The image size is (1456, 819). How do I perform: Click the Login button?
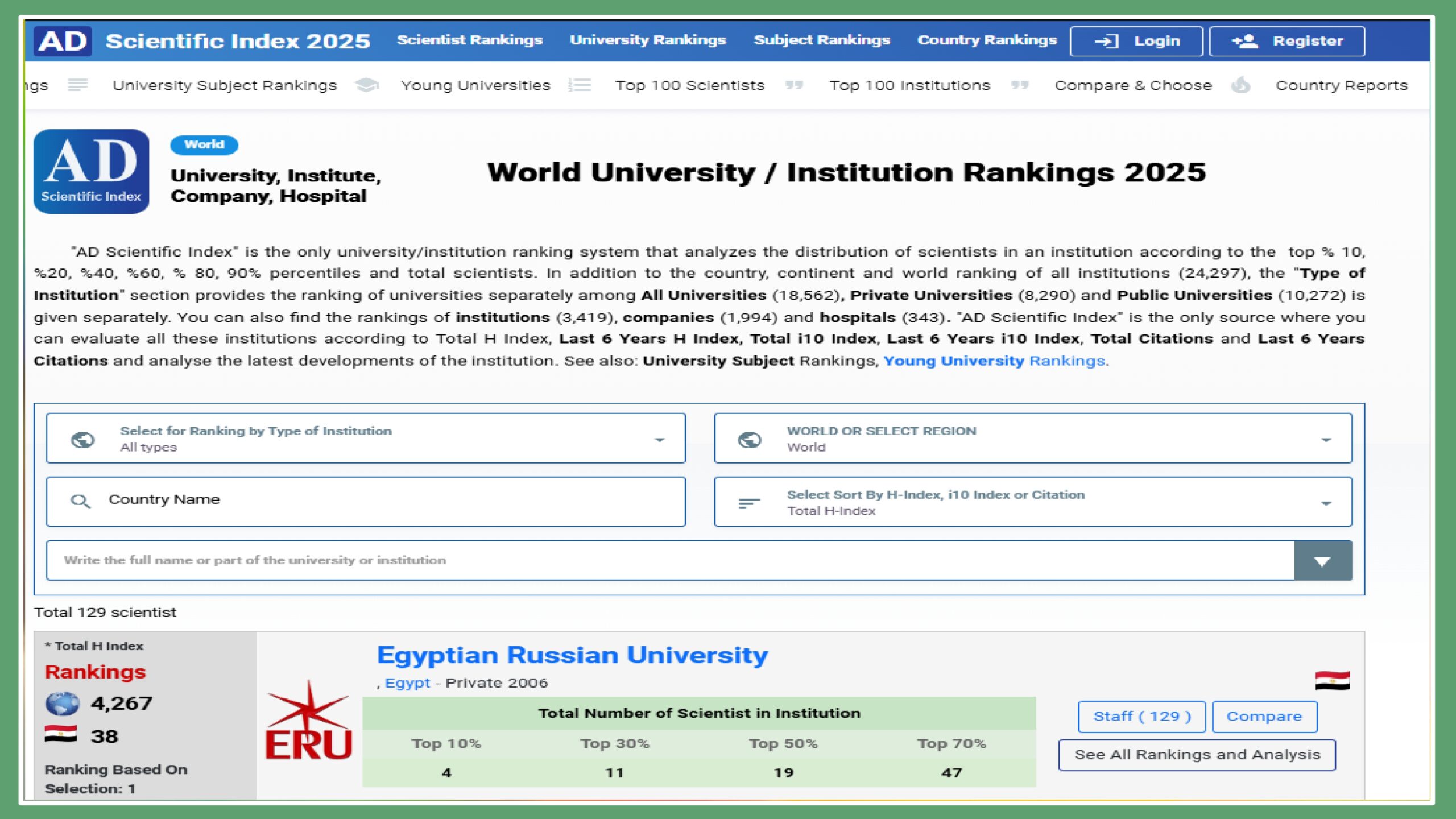[x=1136, y=41]
